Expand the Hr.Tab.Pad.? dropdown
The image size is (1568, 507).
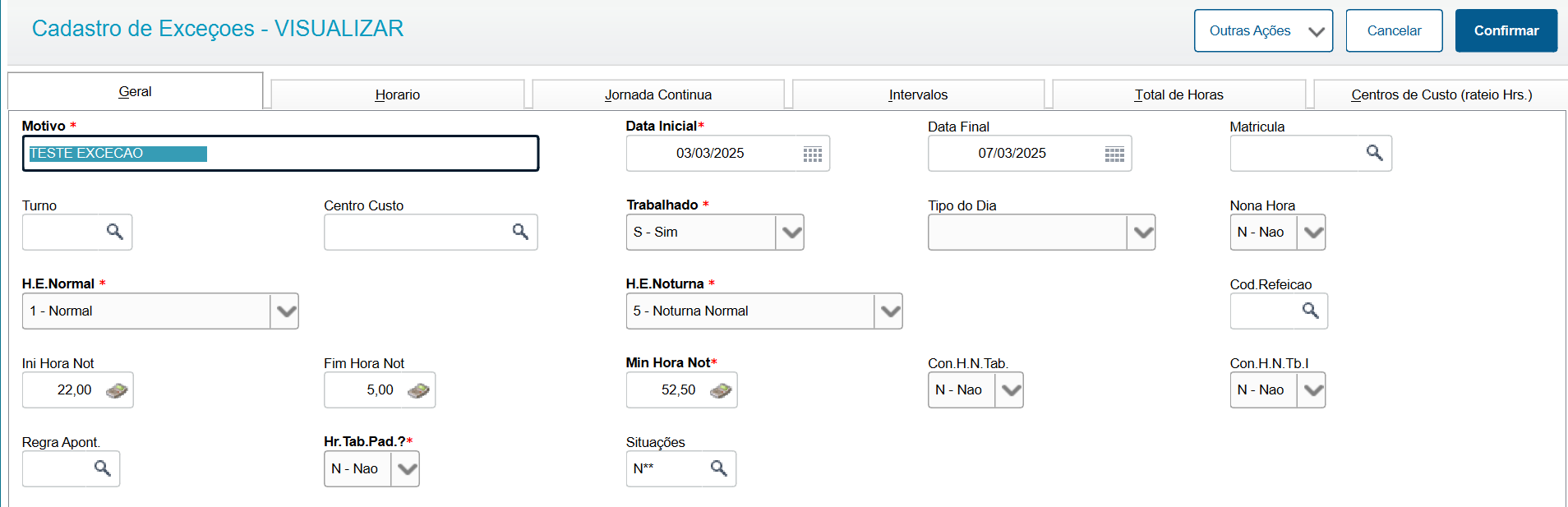tap(405, 469)
